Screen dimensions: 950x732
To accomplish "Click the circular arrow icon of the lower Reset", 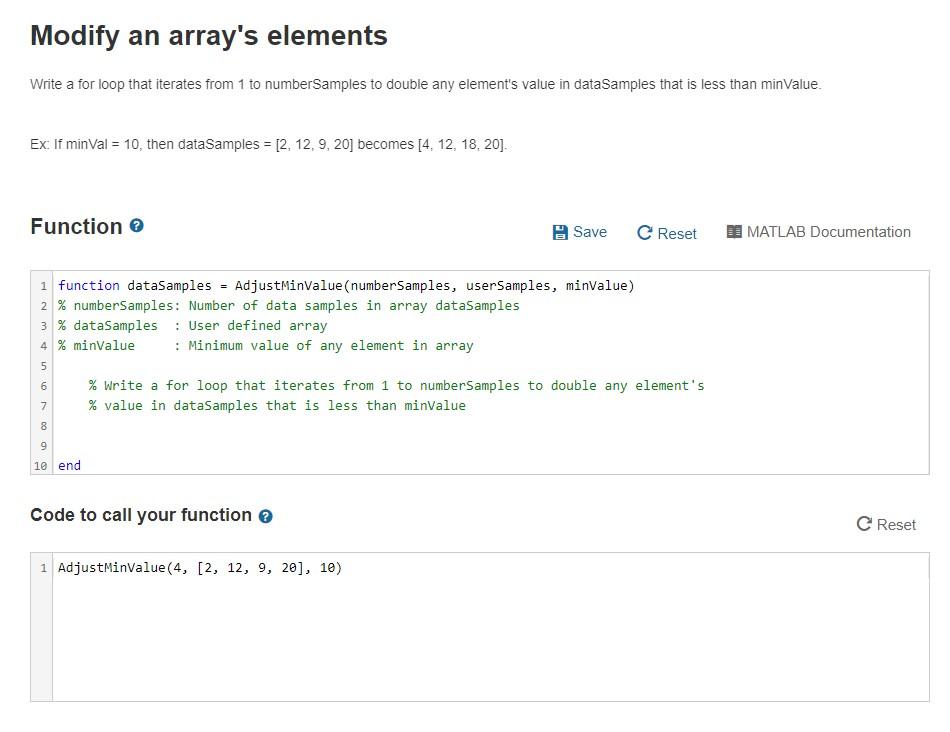I will pos(864,524).
